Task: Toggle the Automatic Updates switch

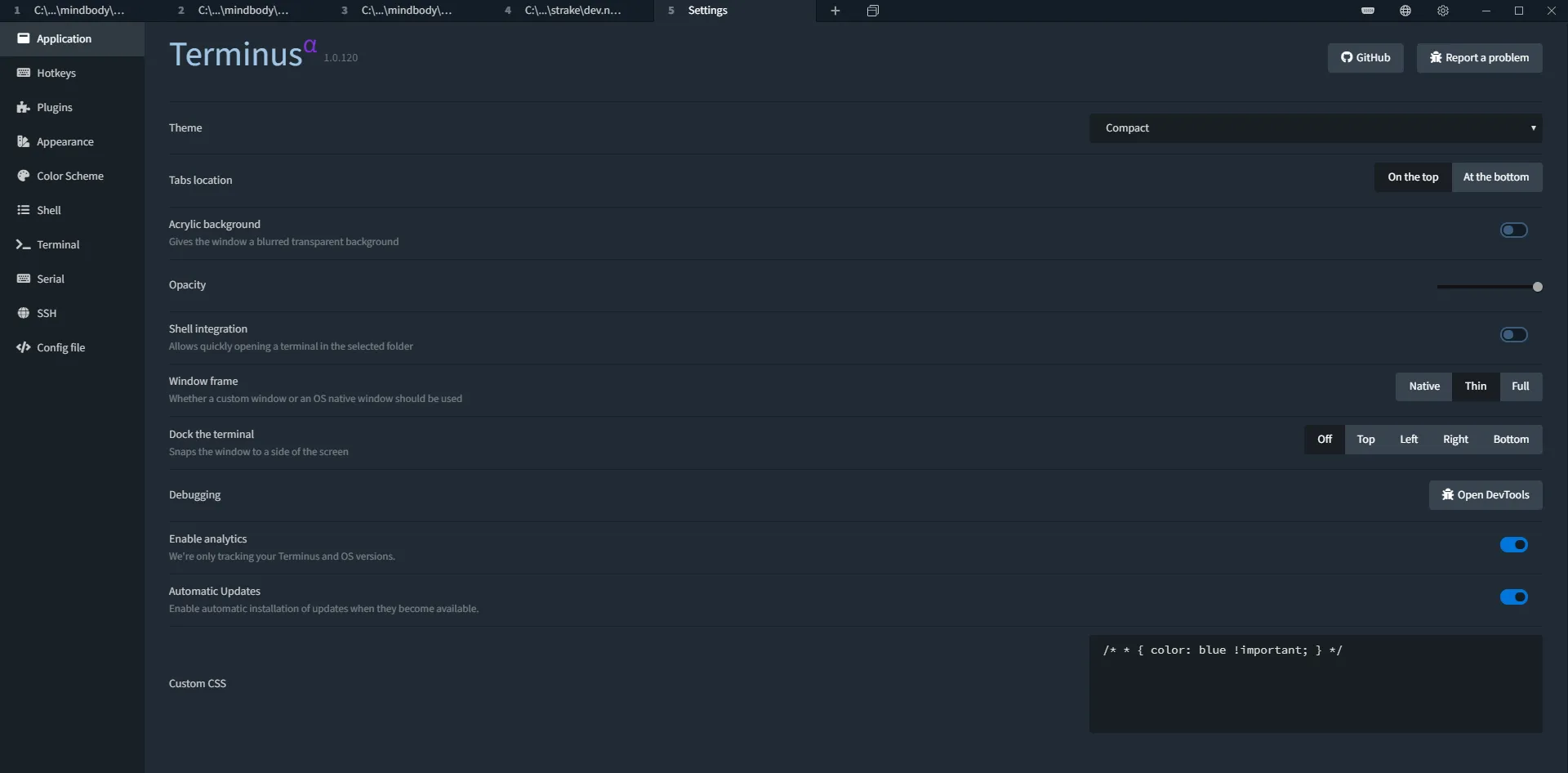Action: pyautogui.click(x=1513, y=597)
